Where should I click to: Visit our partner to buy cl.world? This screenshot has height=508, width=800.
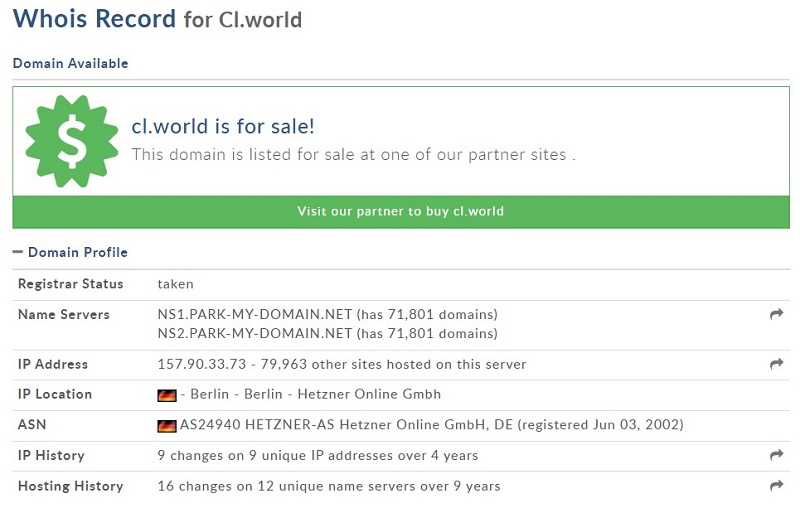coord(401,211)
